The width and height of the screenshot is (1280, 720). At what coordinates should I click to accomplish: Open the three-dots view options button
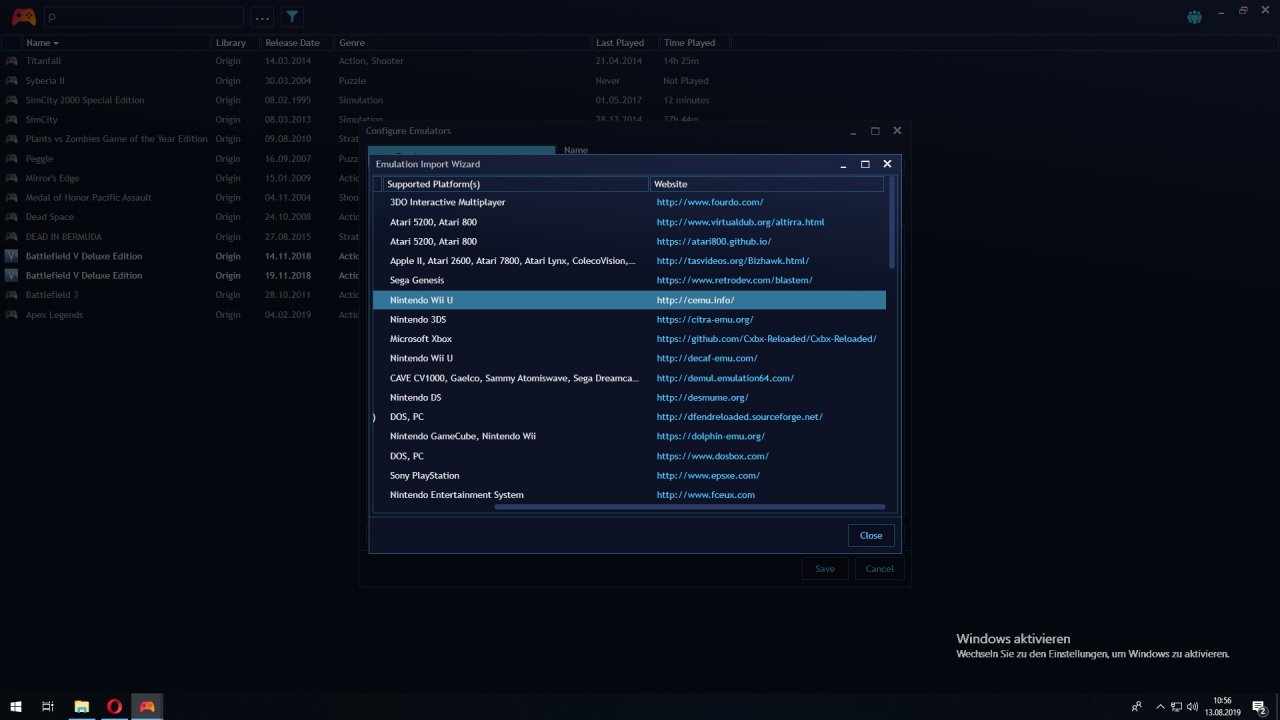pyautogui.click(x=262, y=17)
